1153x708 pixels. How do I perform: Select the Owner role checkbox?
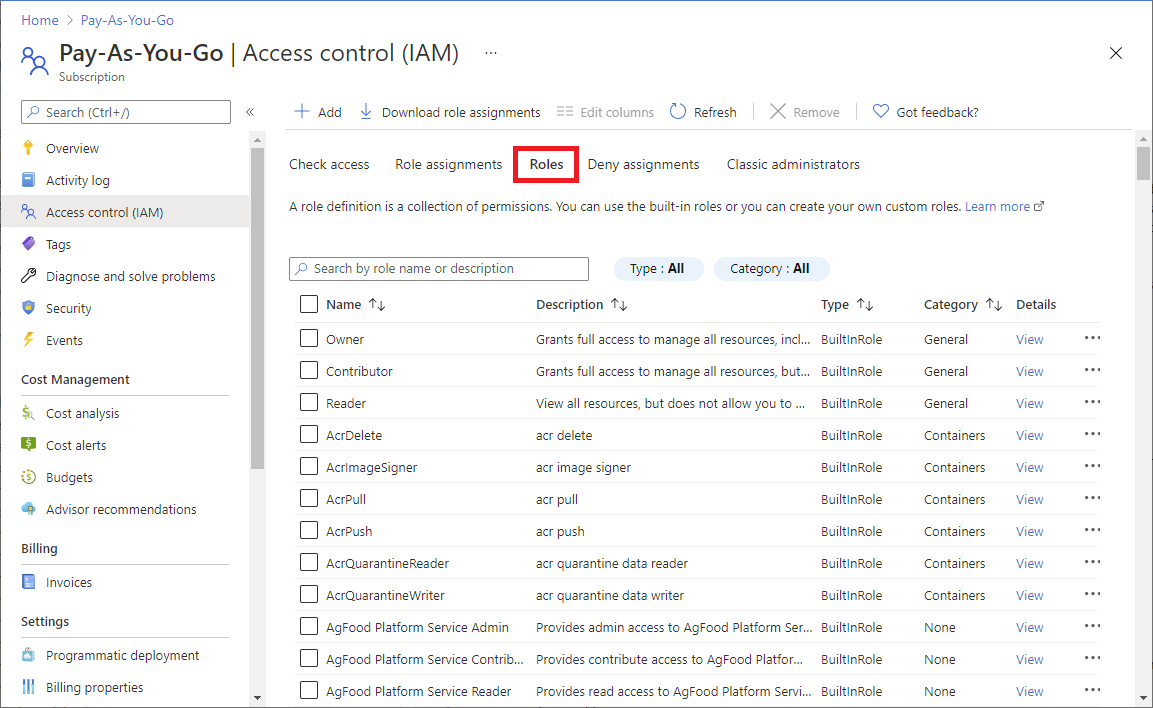[309, 338]
